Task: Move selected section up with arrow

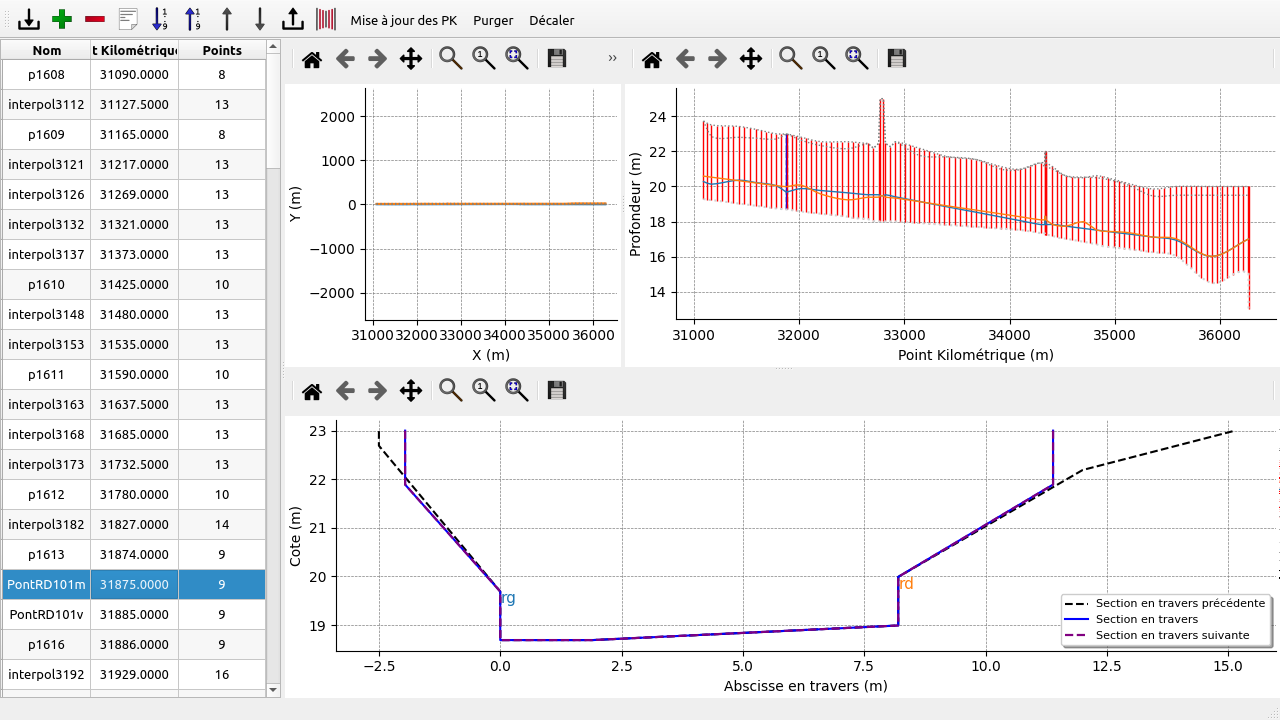Action: coord(227,19)
